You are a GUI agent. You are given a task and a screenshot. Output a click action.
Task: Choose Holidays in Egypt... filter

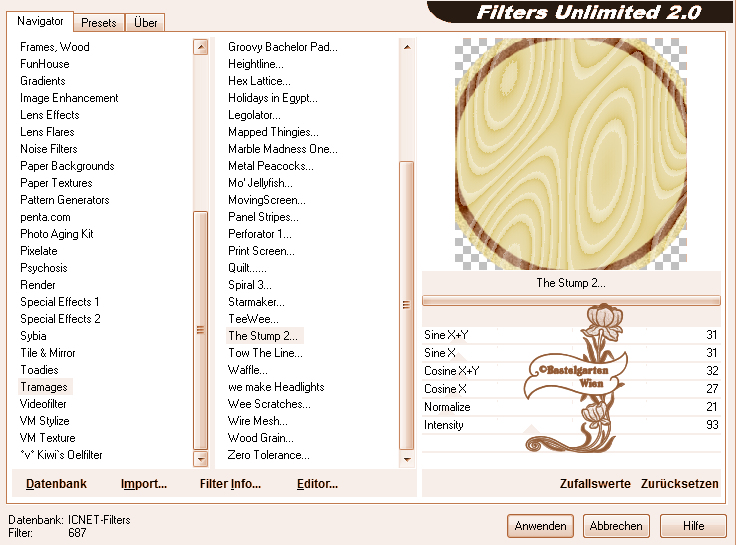[273, 98]
